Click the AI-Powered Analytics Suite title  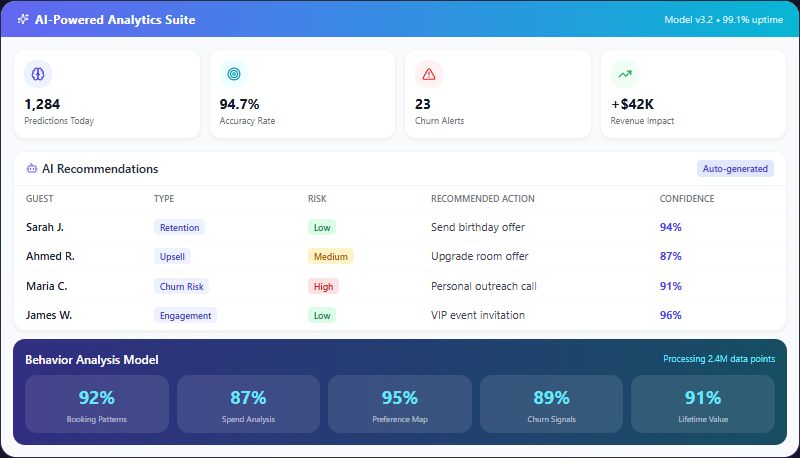115,20
